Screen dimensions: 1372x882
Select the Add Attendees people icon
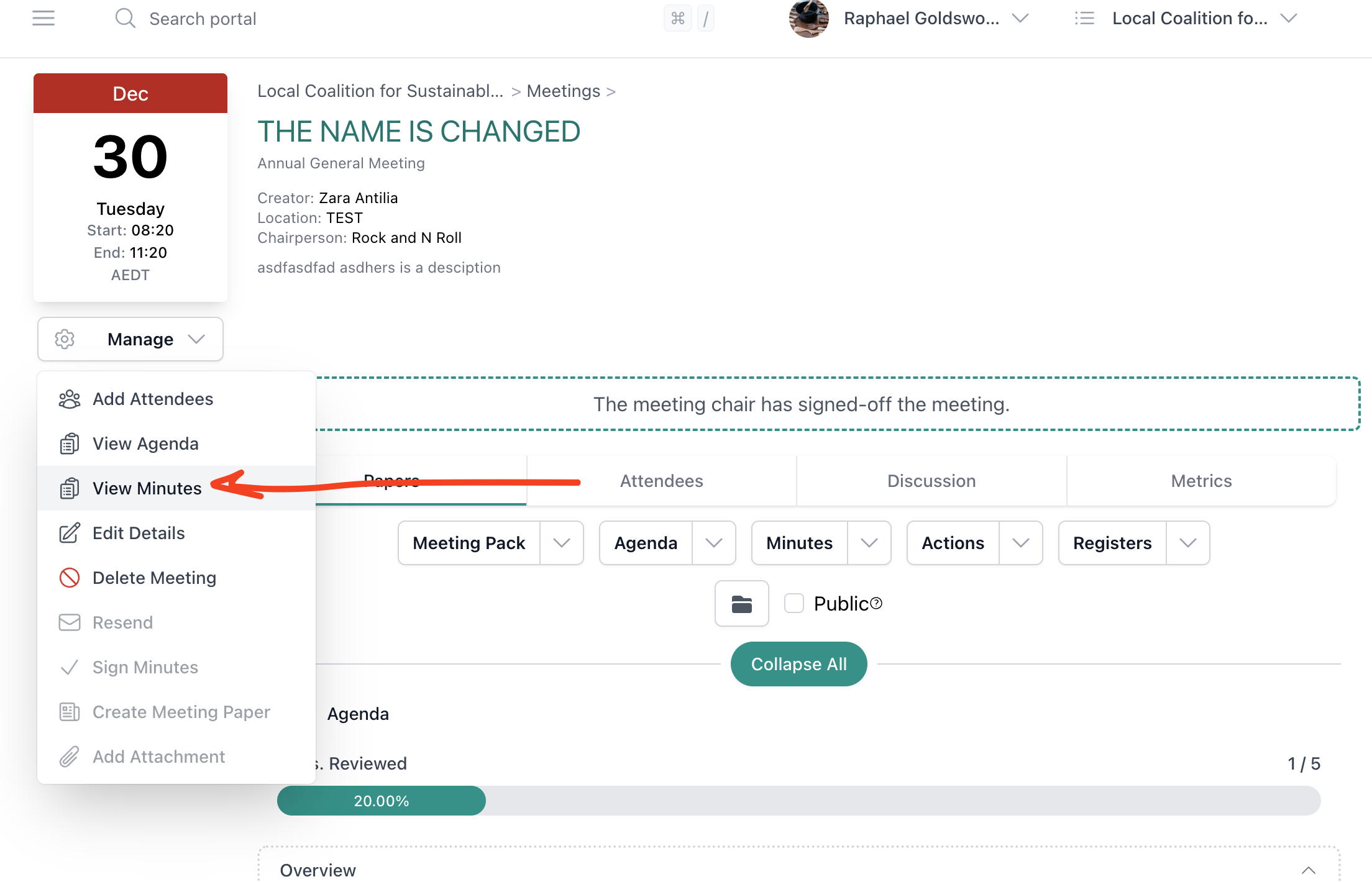[x=70, y=399]
